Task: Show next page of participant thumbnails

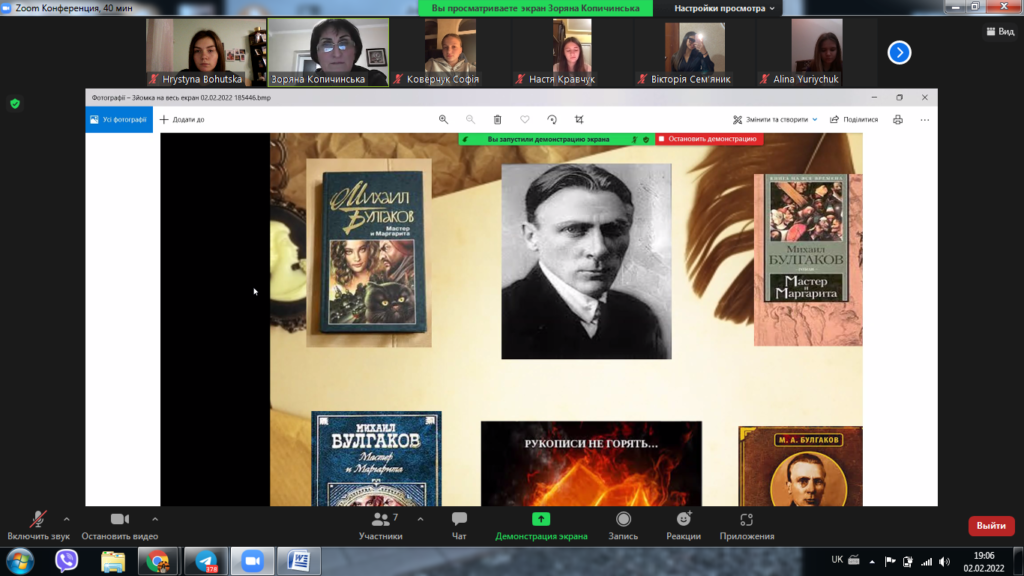Action: pyautogui.click(x=899, y=52)
